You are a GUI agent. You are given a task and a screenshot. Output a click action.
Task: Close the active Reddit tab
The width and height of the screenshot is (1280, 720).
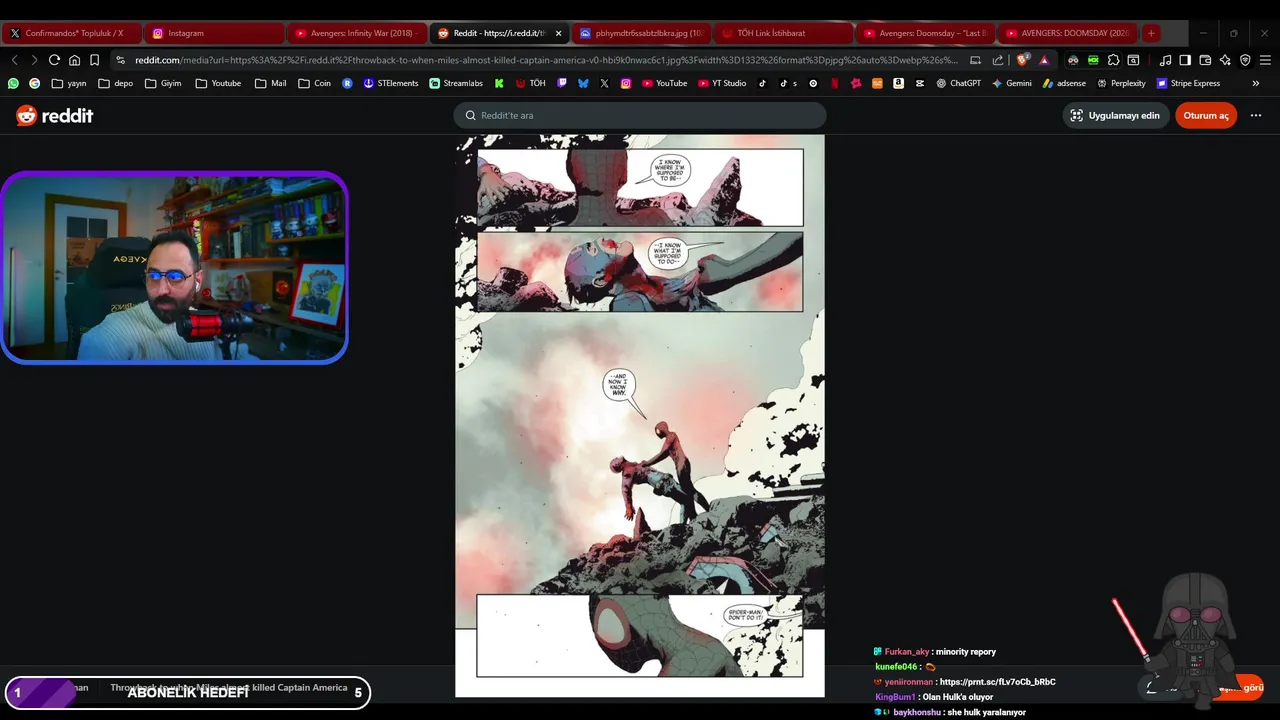(x=558, y=33)
